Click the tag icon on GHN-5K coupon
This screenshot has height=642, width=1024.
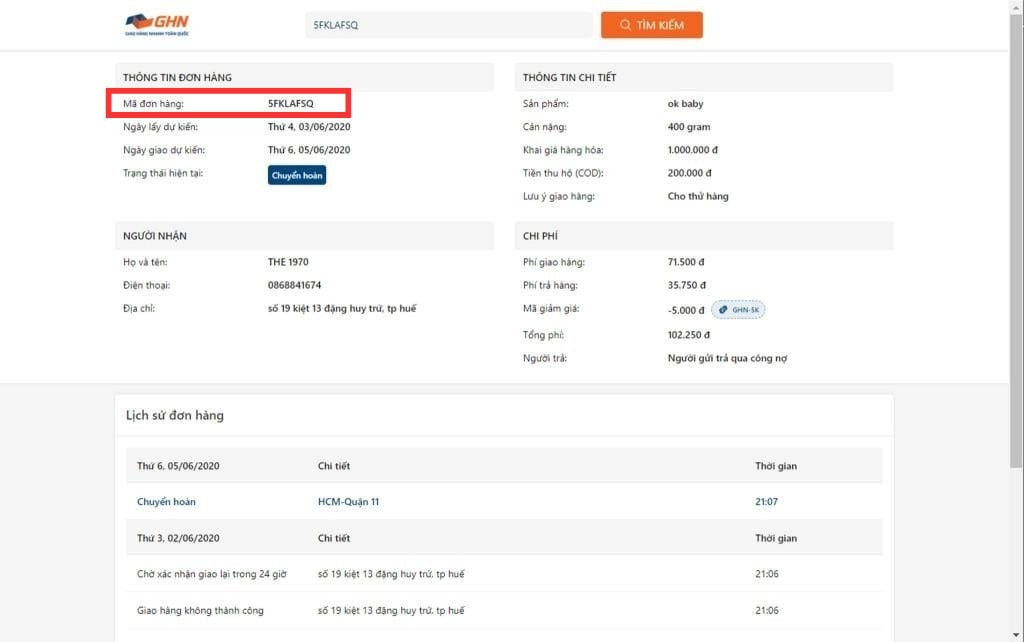click(x=723, y=310)
